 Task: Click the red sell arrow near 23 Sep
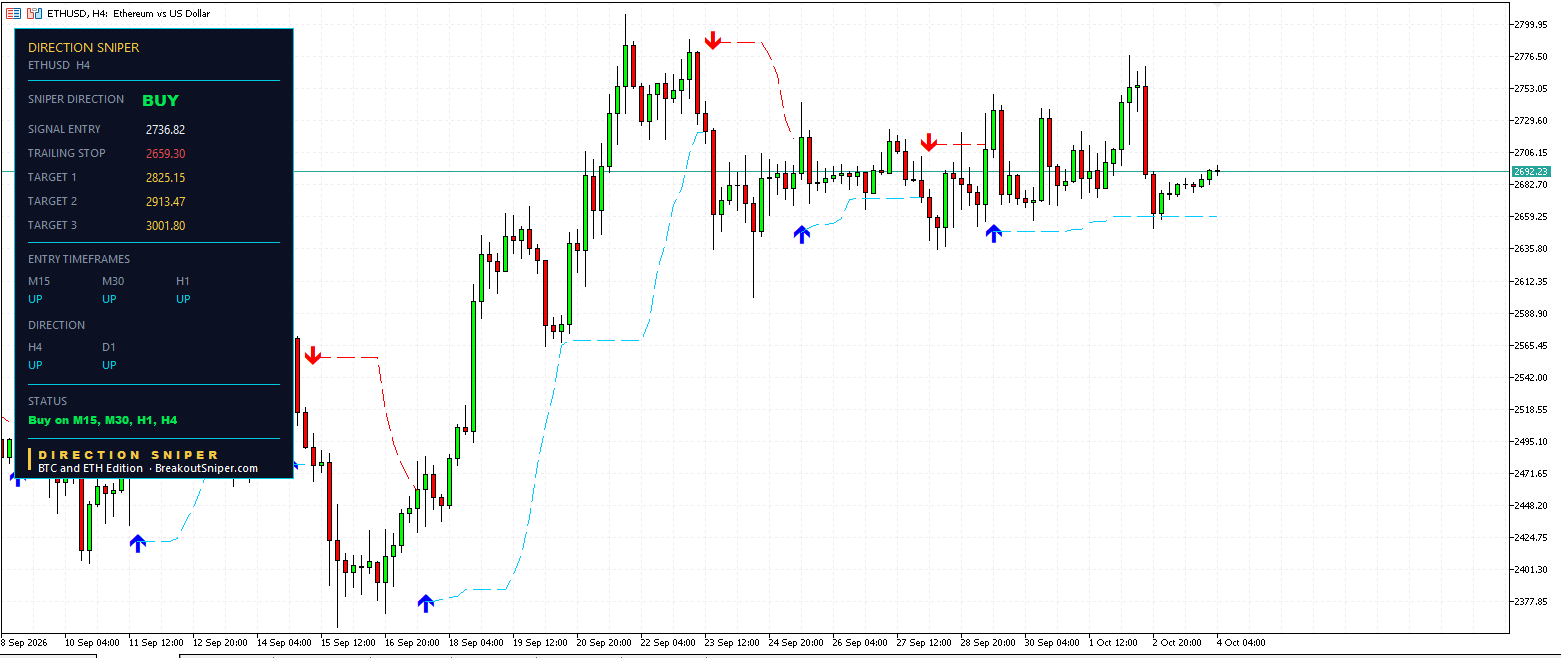tap(712, 40)
